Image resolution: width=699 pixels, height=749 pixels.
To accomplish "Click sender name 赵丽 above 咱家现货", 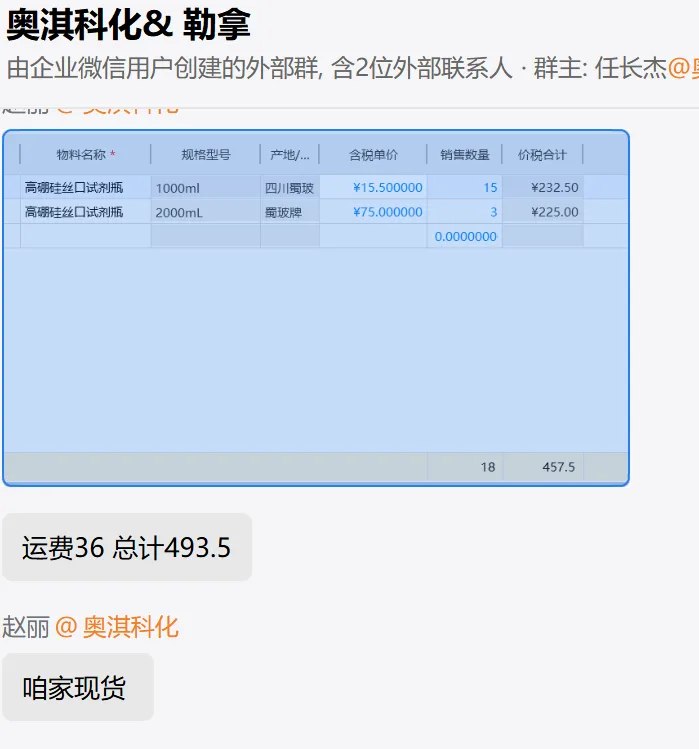I will (25, 627).
